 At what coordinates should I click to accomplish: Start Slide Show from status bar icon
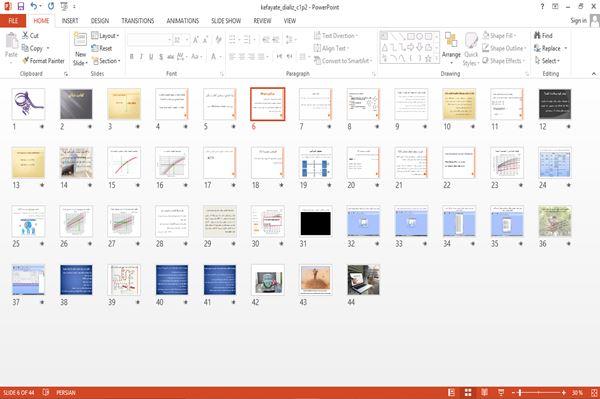click(501, 392)
